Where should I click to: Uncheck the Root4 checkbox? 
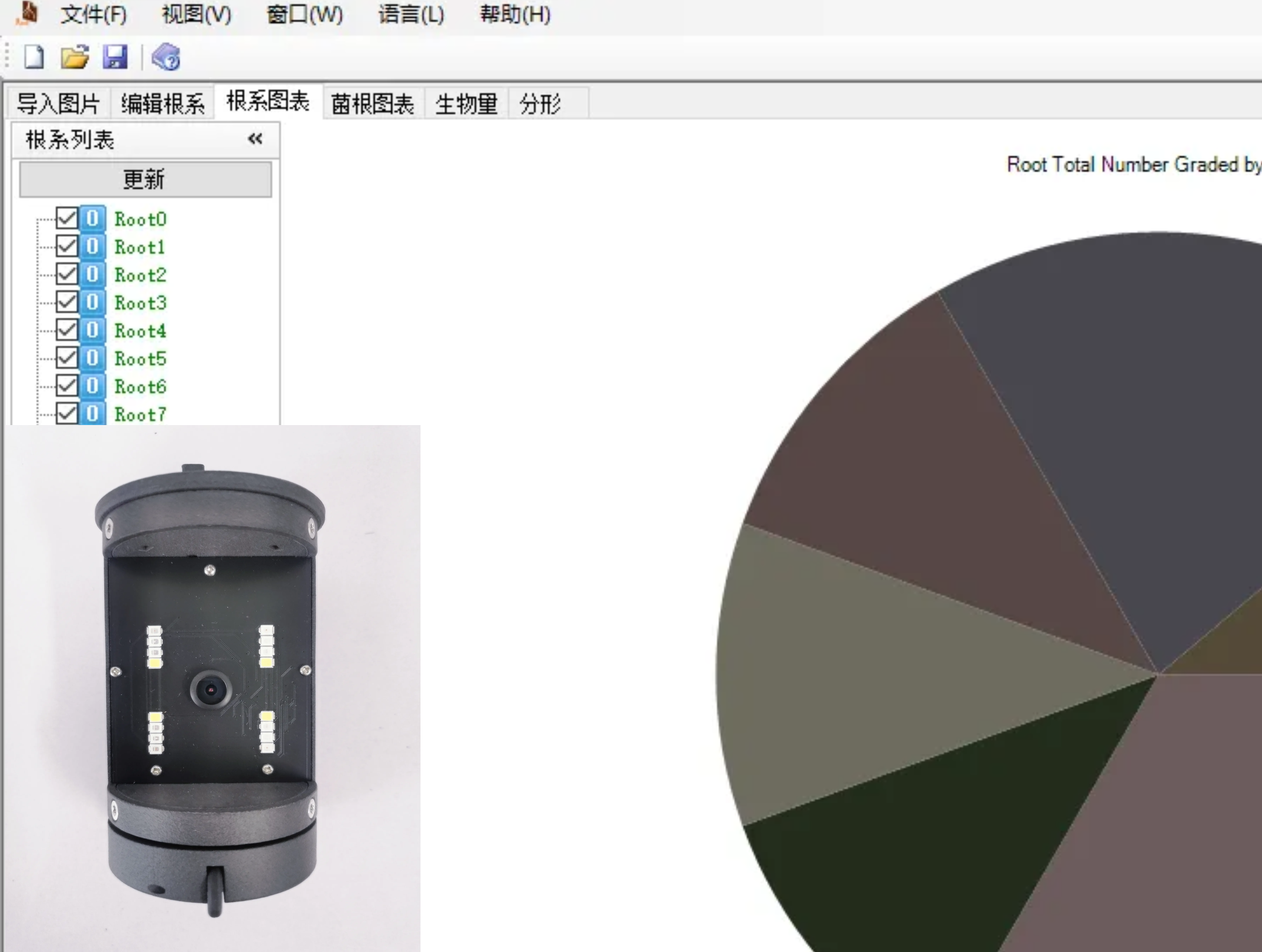point(67,330)
